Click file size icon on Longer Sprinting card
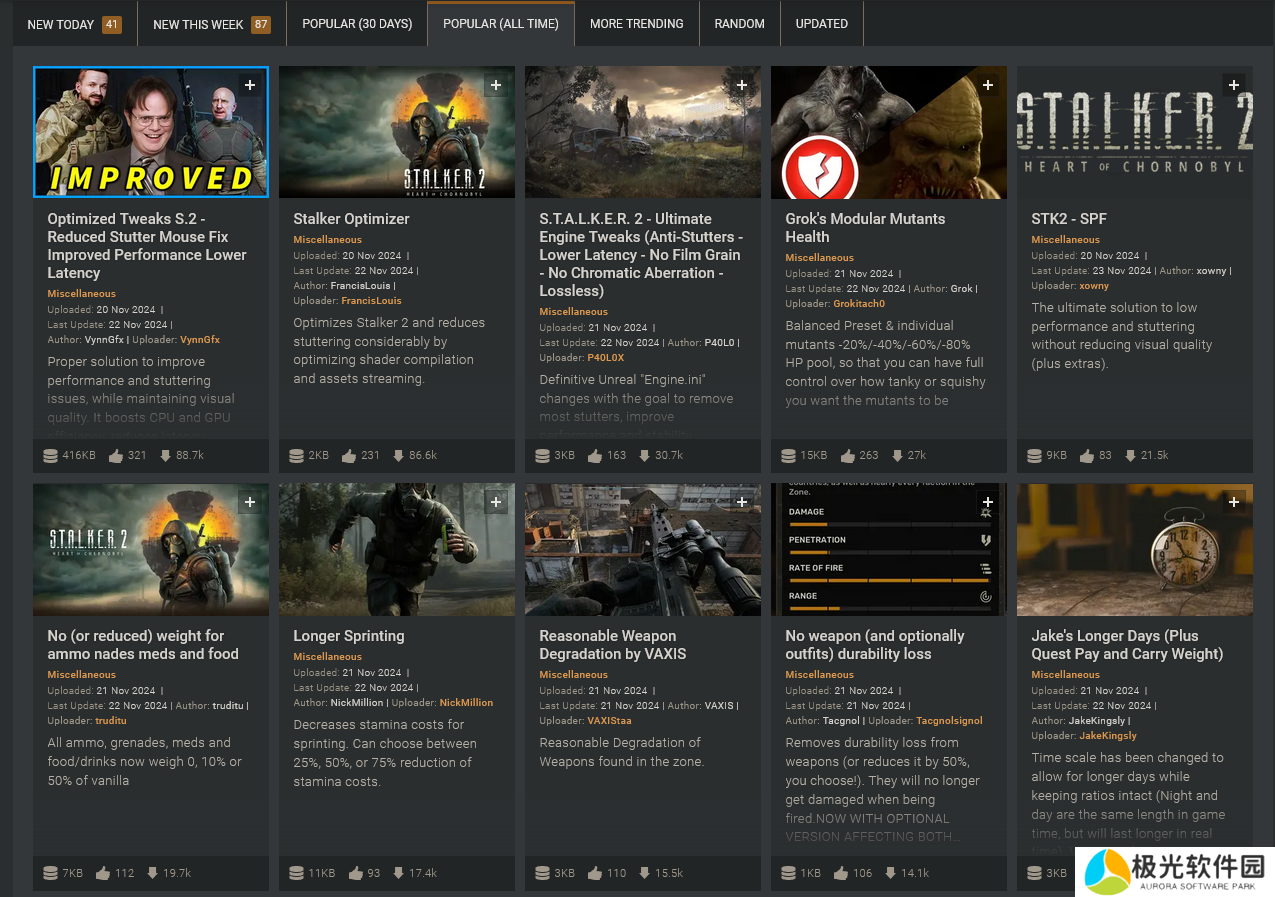This screenshot has width=1275, height=897. point(296,873)
